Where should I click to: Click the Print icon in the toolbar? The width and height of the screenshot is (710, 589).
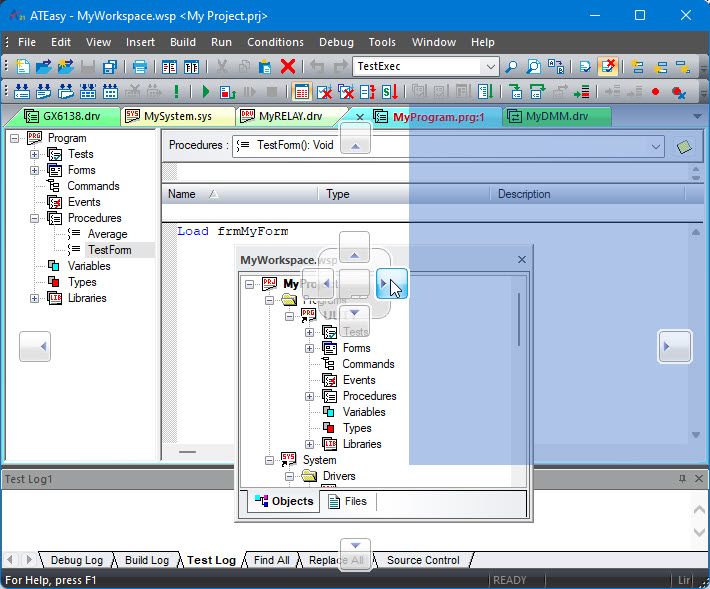click(x=140, y=67)
